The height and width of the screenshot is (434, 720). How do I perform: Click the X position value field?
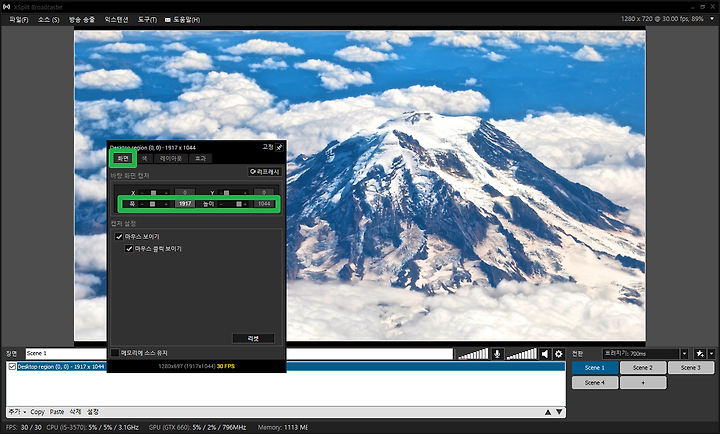pyautogui.click(x=185, y=192)
